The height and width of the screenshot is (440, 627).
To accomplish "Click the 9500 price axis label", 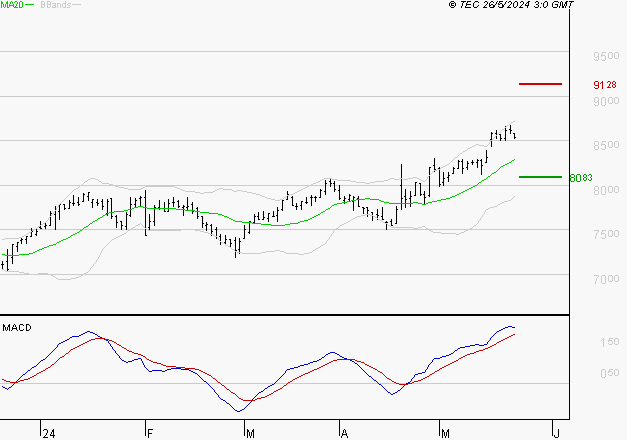I will [x=606, y=56].
